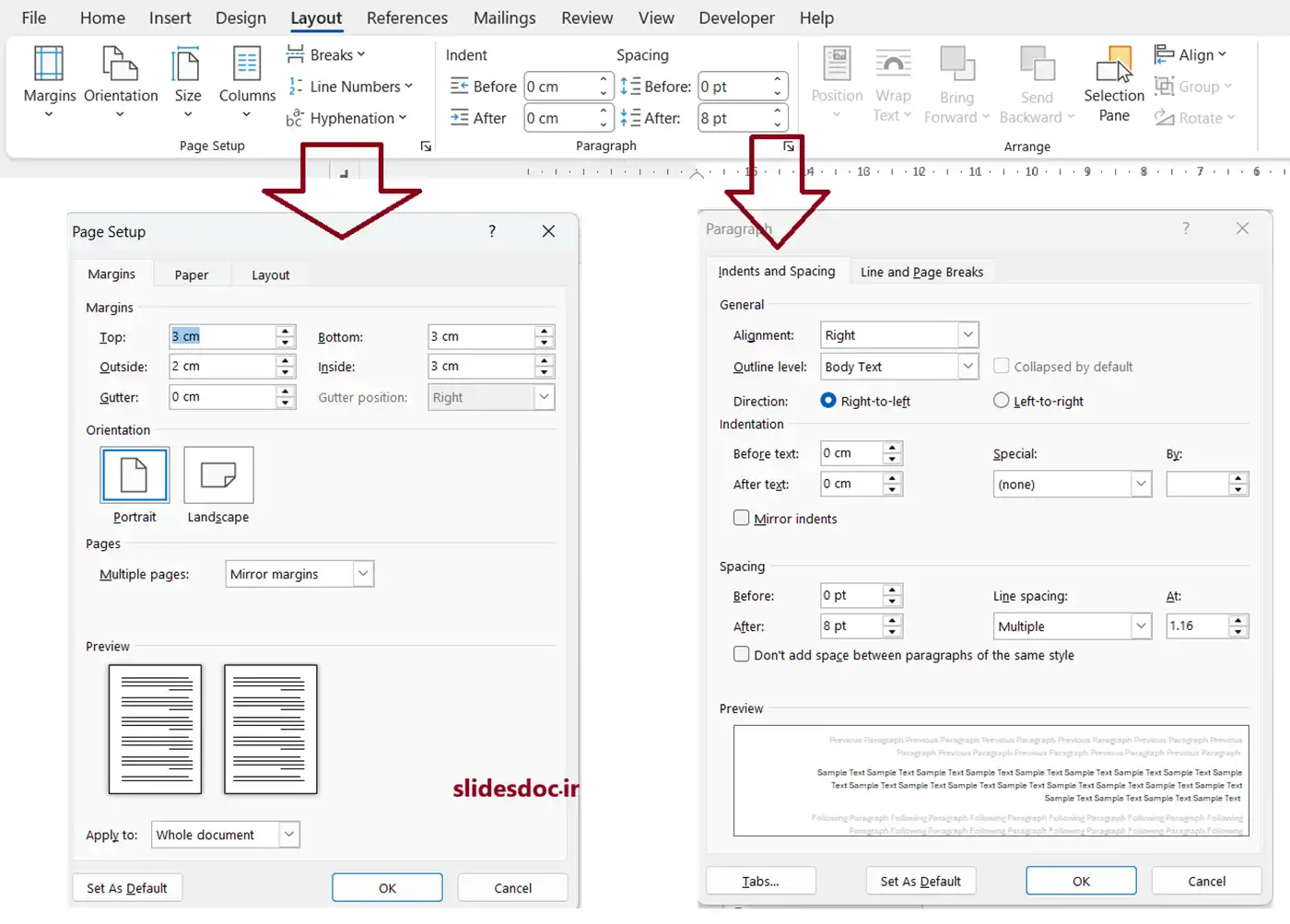Click Cancel in the Paragraph dialog
Viewport: 1290px width, 924px height.
1206,882
